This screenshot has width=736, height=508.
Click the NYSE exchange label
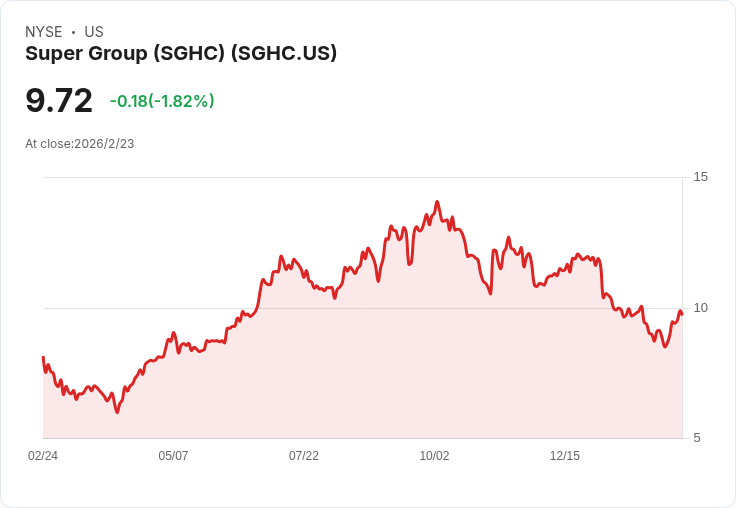43,32
